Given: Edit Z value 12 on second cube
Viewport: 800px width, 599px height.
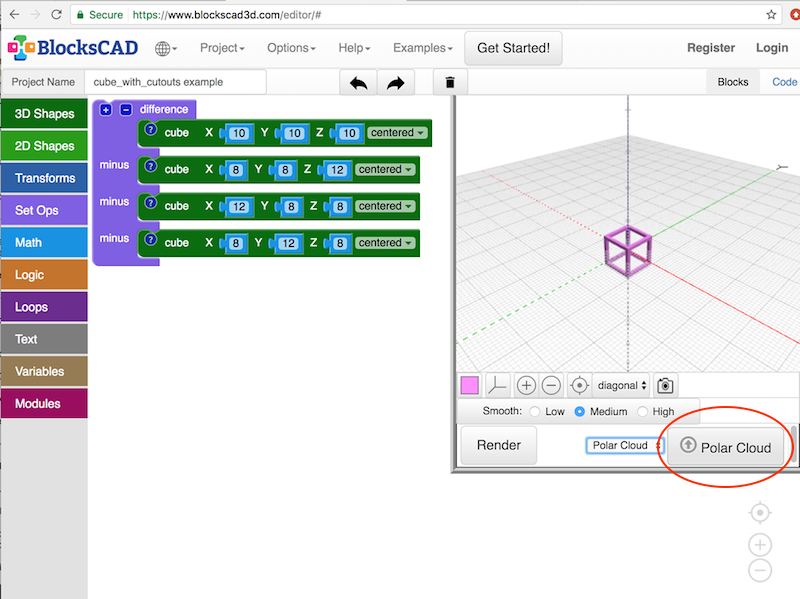Looking at the screenshot, I should (337, 170).
